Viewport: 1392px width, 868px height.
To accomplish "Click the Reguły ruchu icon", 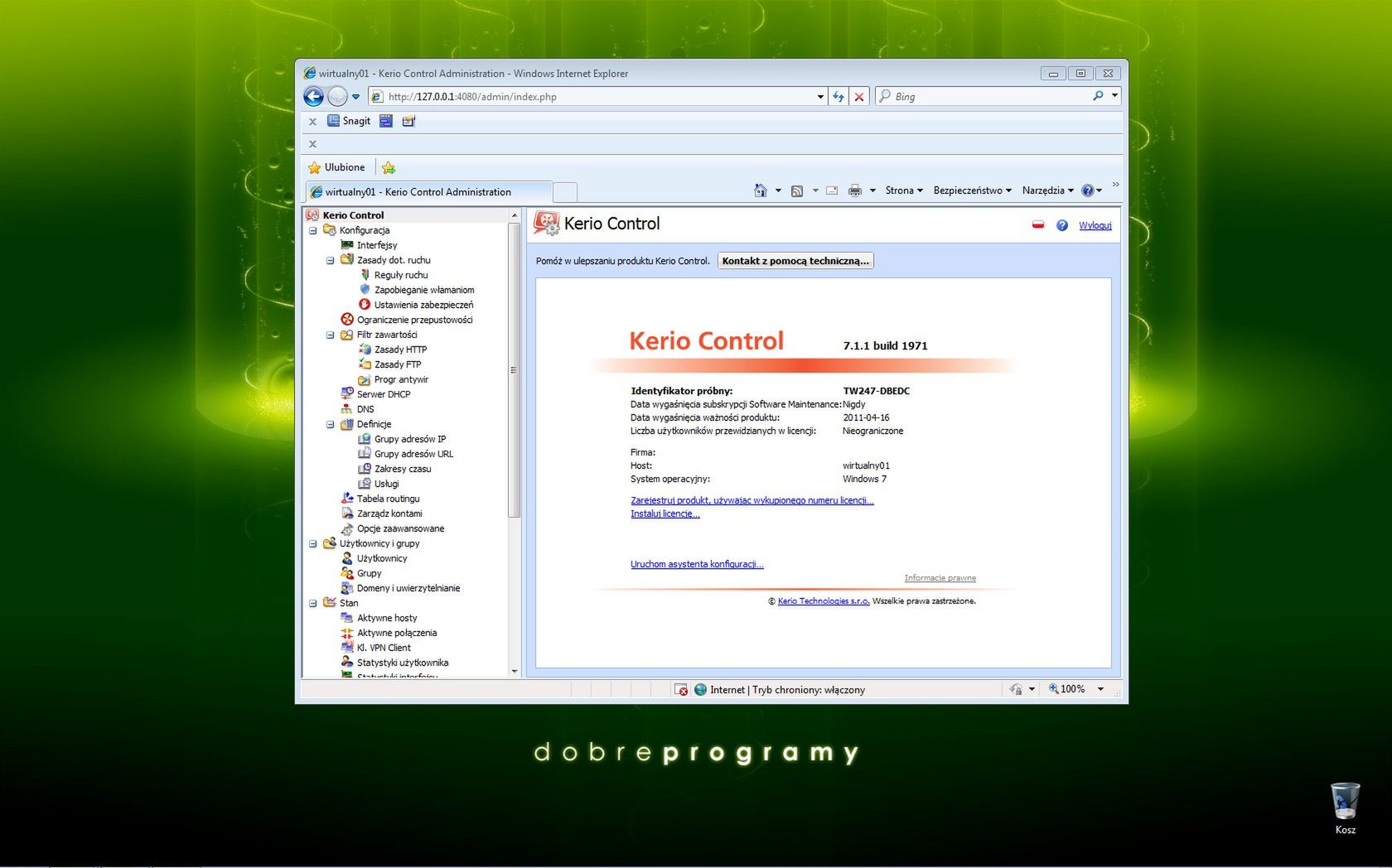I will click(x=365, y=275).
